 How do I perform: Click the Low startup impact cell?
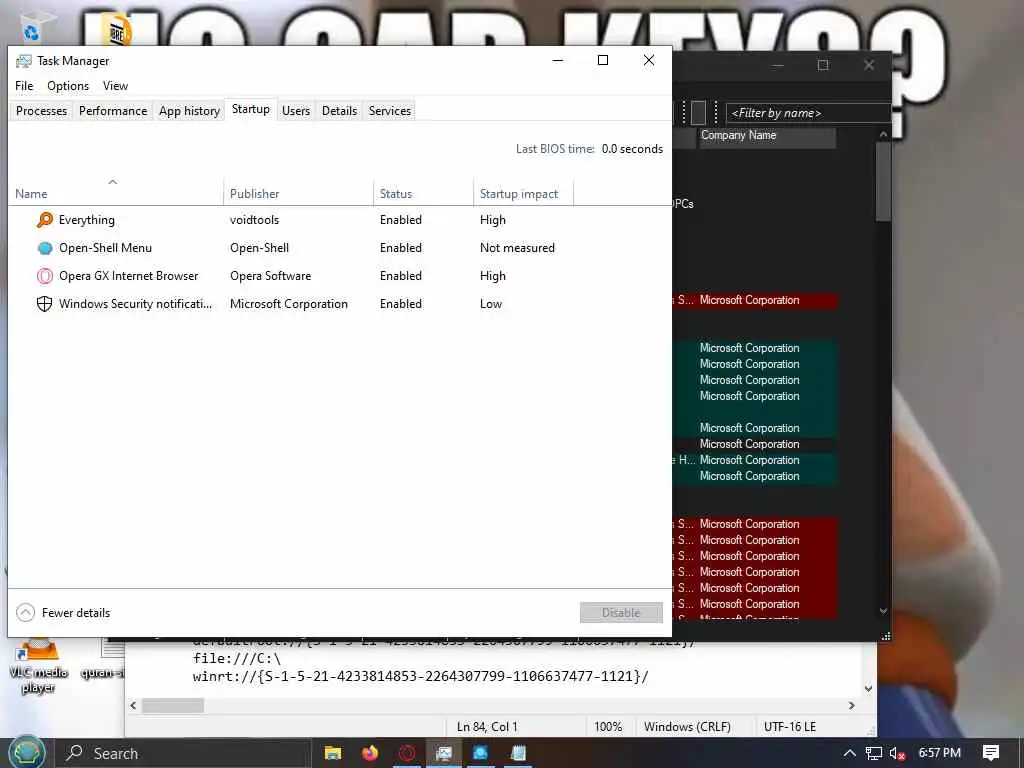tap(491, 304)
